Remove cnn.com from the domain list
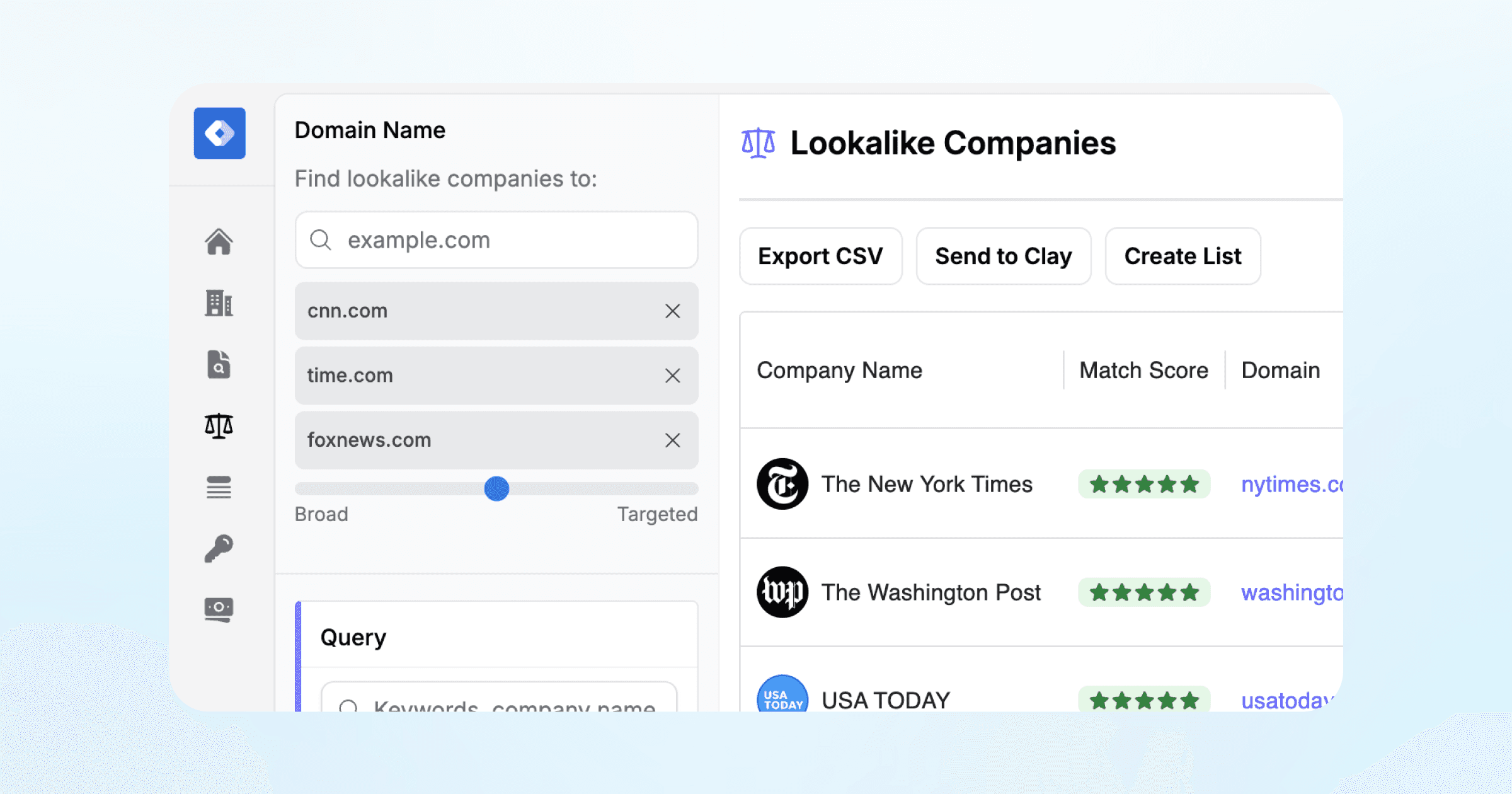 [x=672, y=311]
